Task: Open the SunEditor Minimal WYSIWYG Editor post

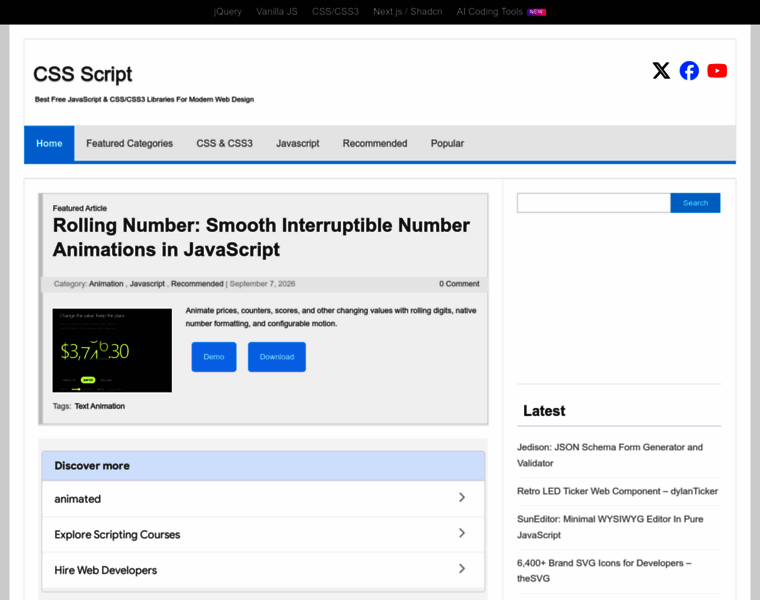Action: [610, 527]
